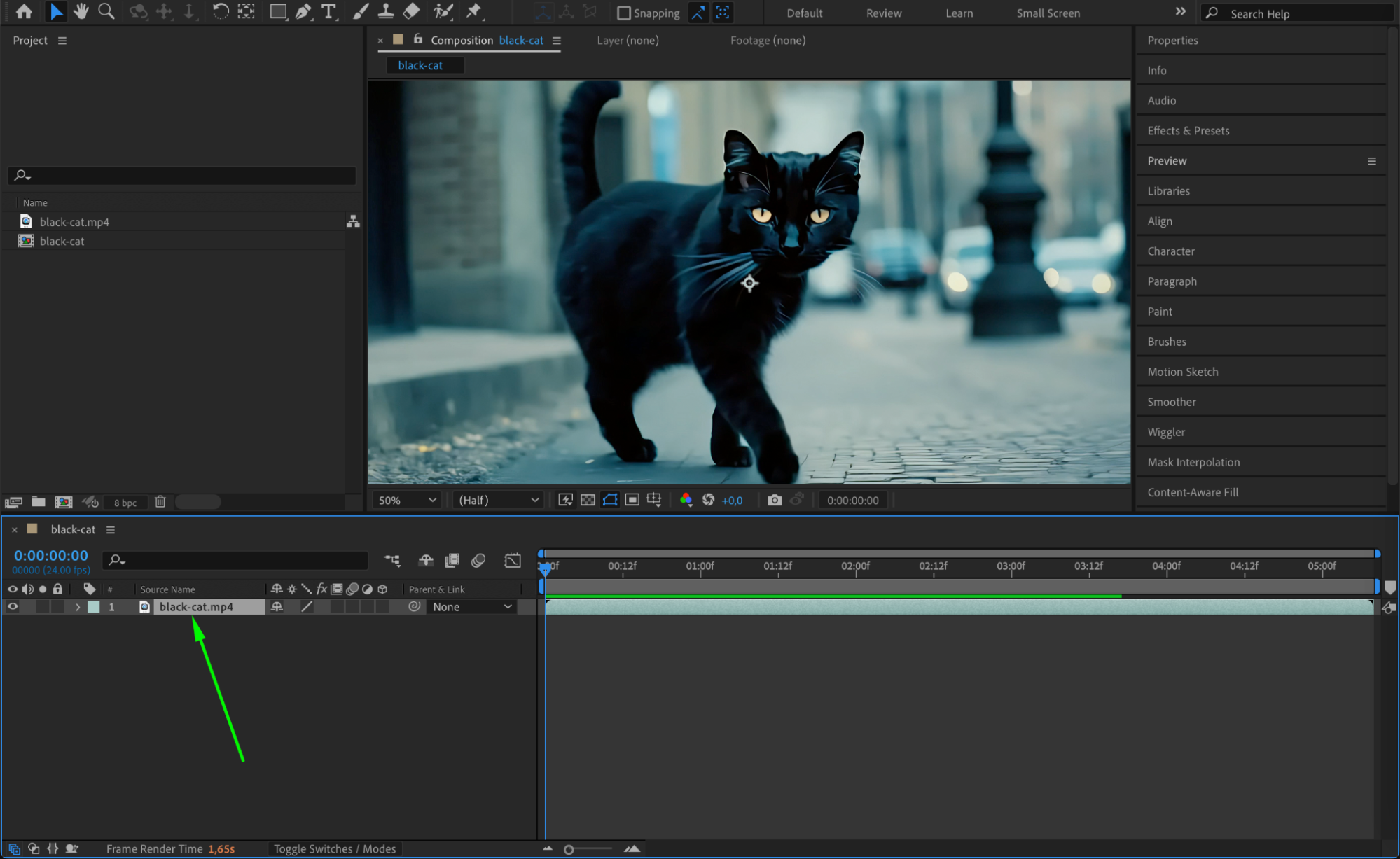Open the Effects & Presets panel
The image size is (1400, 859).
1188,130
